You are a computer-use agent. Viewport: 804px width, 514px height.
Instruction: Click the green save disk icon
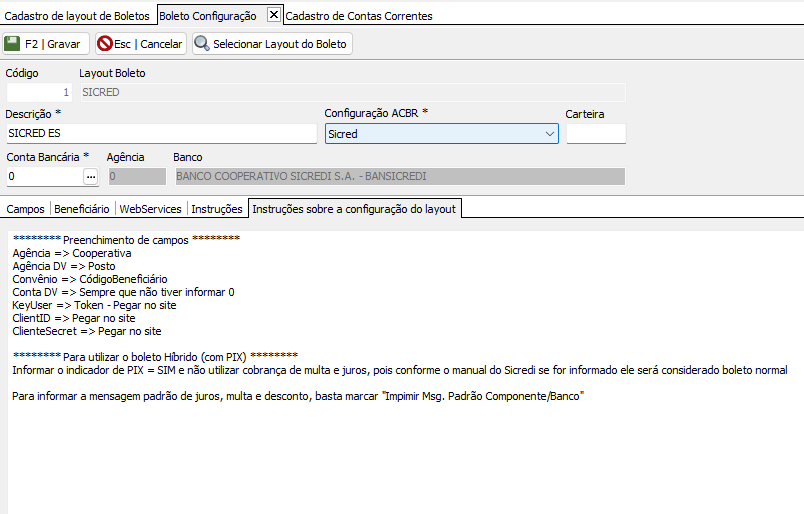click(12, 44)
